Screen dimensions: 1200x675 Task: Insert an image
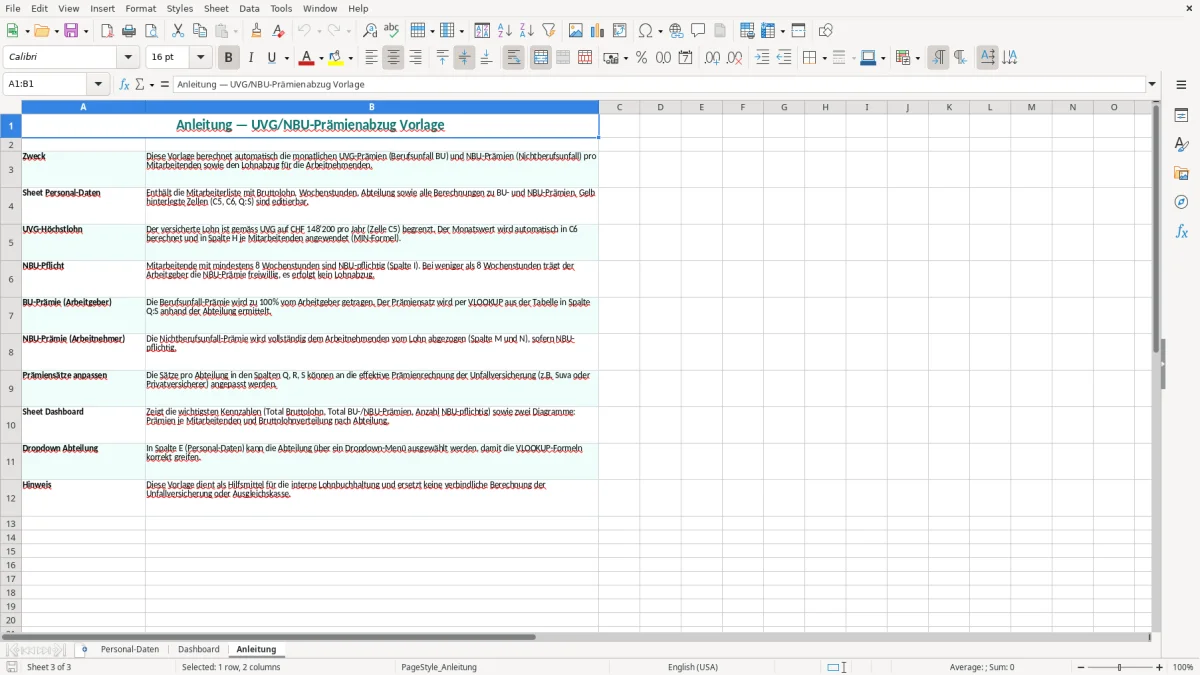(576, 31)
